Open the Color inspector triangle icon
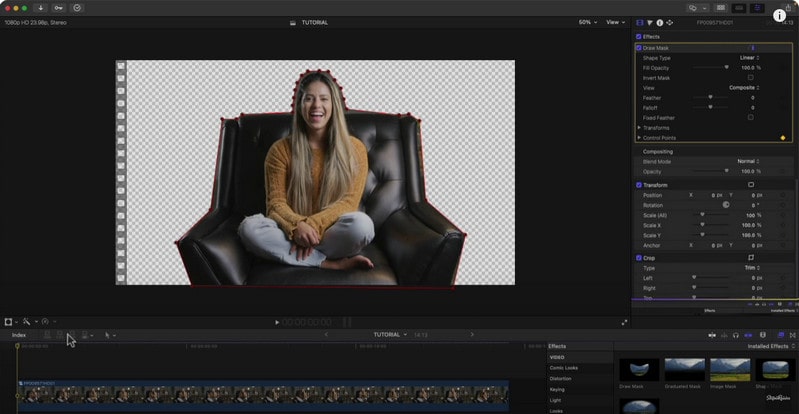 (650, 22)
